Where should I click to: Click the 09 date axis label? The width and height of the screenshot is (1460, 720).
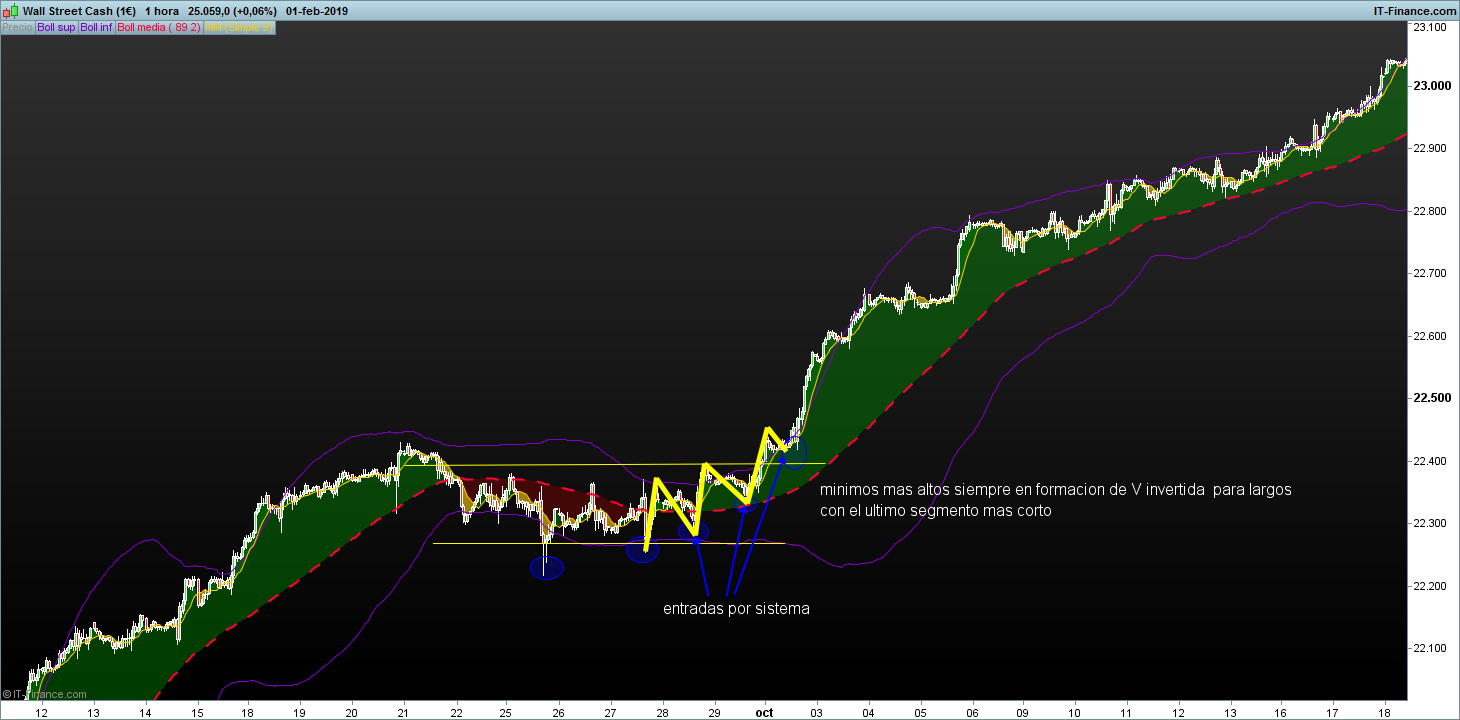[1022, 712]
